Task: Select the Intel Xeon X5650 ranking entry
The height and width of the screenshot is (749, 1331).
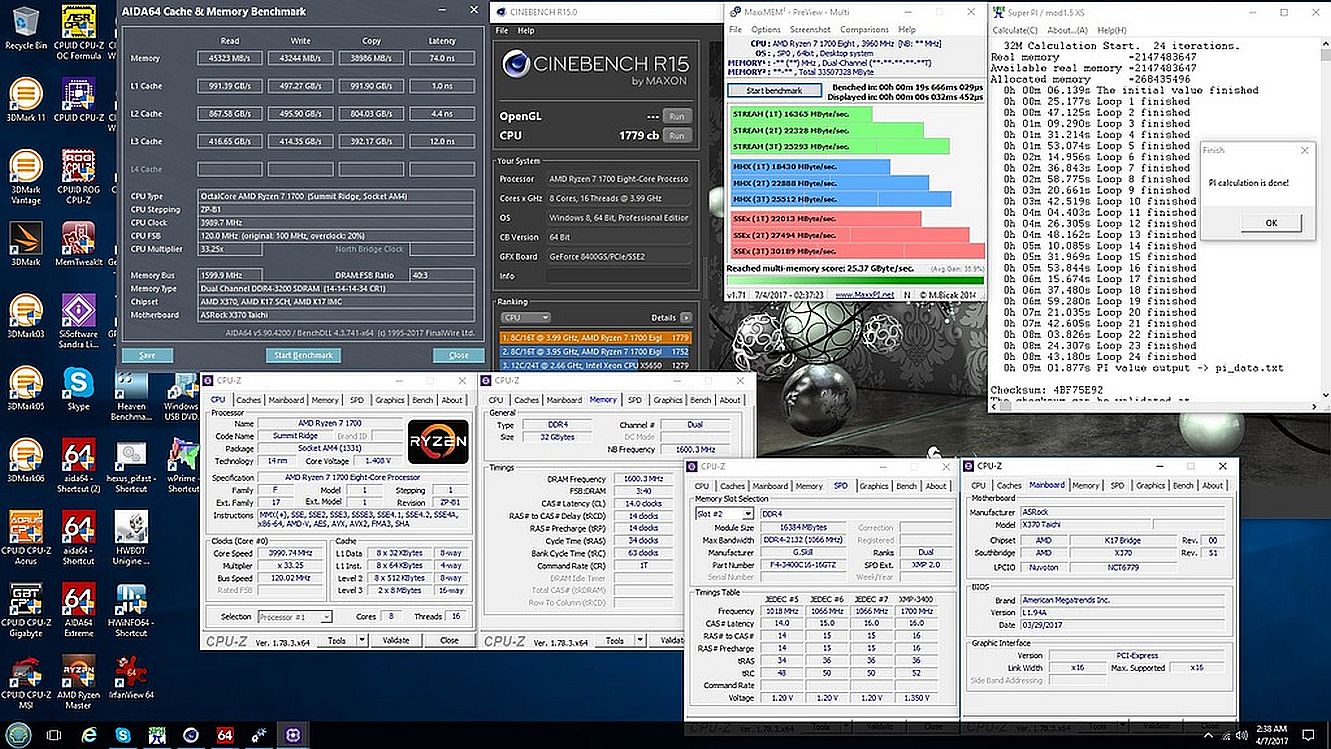Action: [594, 364]
